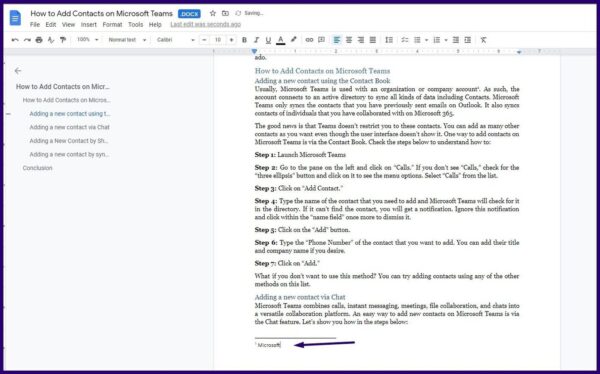Click the 'Last edit was seconds ago' link

(205, 24)
